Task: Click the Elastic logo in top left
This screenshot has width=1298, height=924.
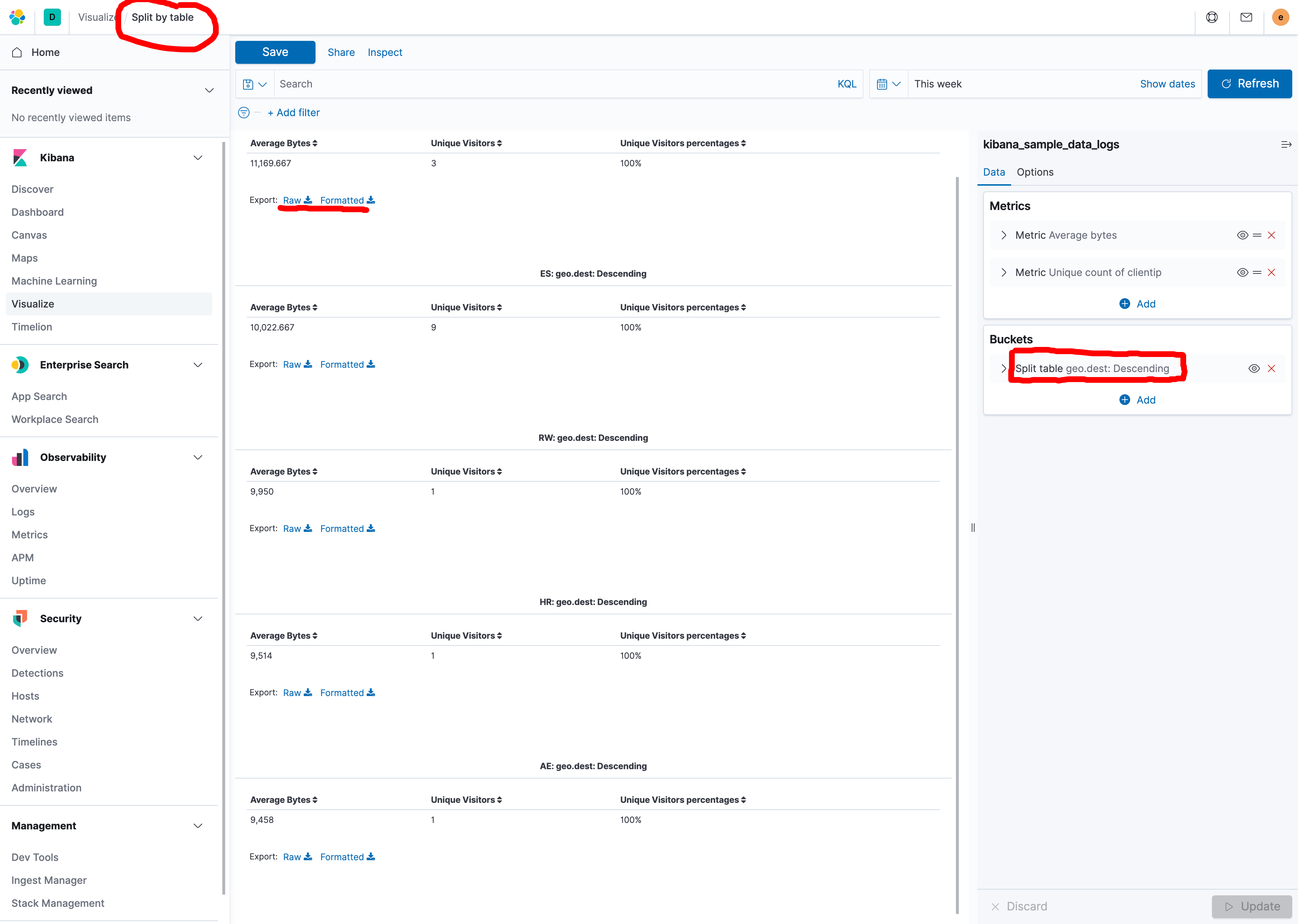Action: click(x=17, y=17)
